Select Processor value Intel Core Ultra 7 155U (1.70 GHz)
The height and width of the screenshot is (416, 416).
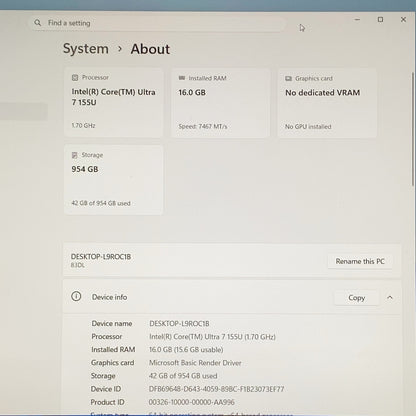click(x=212, y=337)
